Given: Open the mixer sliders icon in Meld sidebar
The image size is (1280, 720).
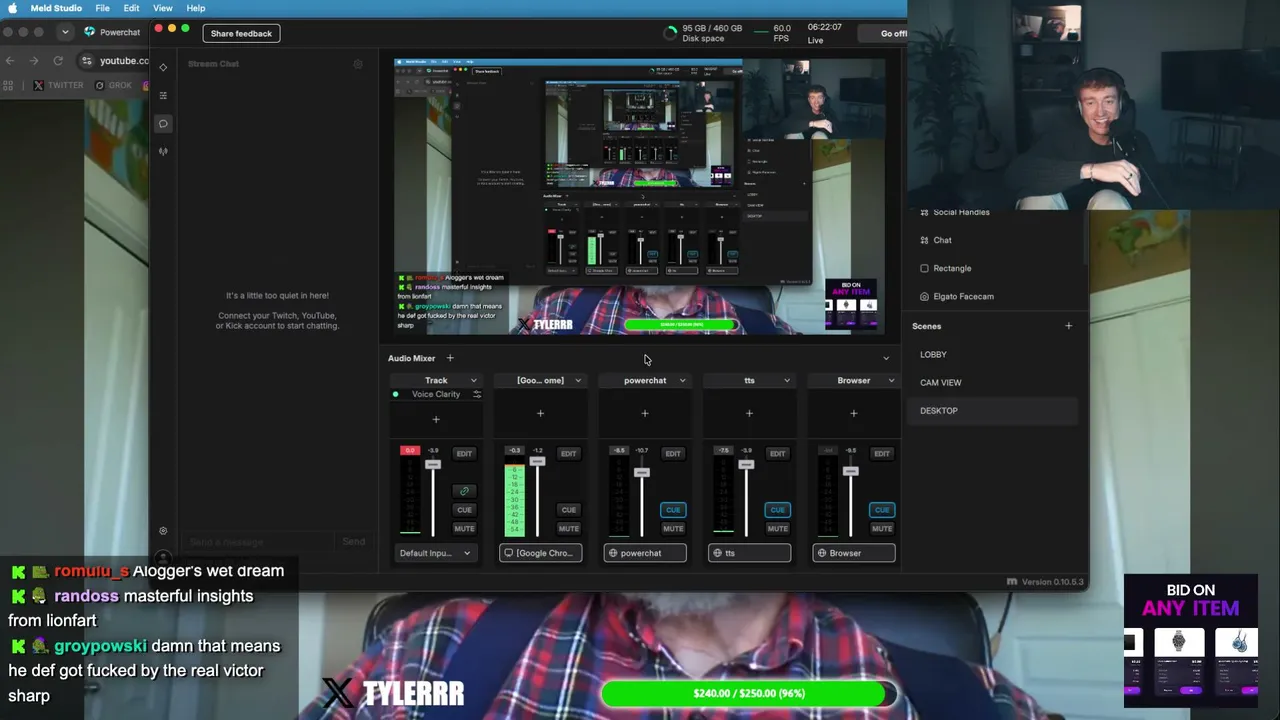Looking at the screenshot, I should coord(163,96).
